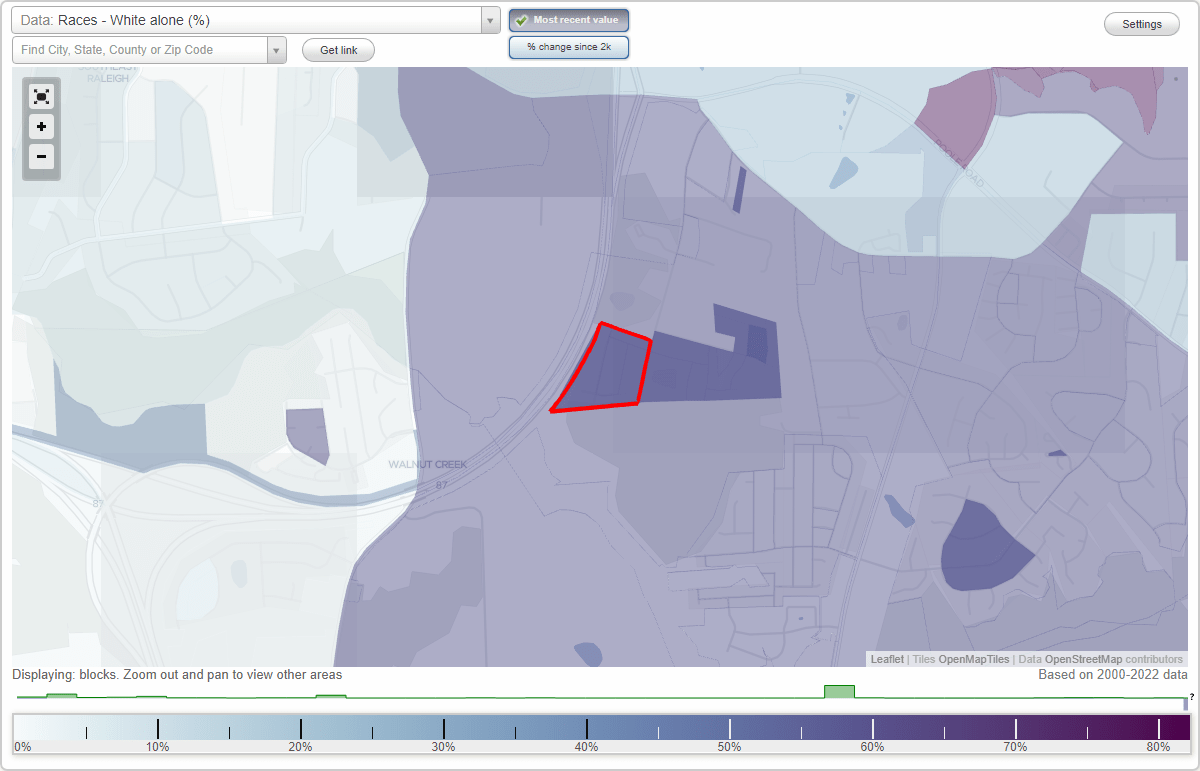Expand the location search dropdown arrow
The image size is (1200, 771).
pos(277,50)
